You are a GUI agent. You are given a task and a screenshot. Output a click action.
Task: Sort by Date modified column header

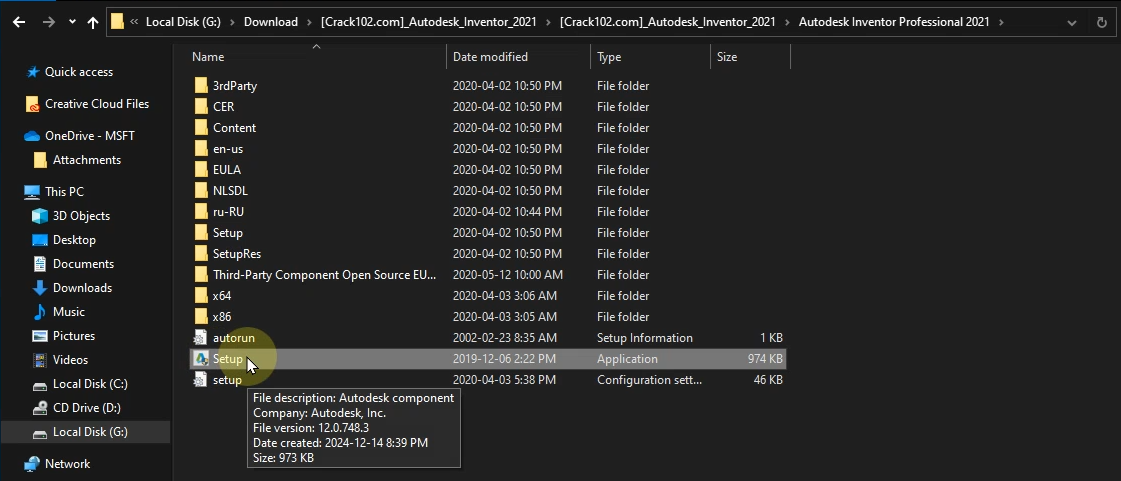click(490, 57)
